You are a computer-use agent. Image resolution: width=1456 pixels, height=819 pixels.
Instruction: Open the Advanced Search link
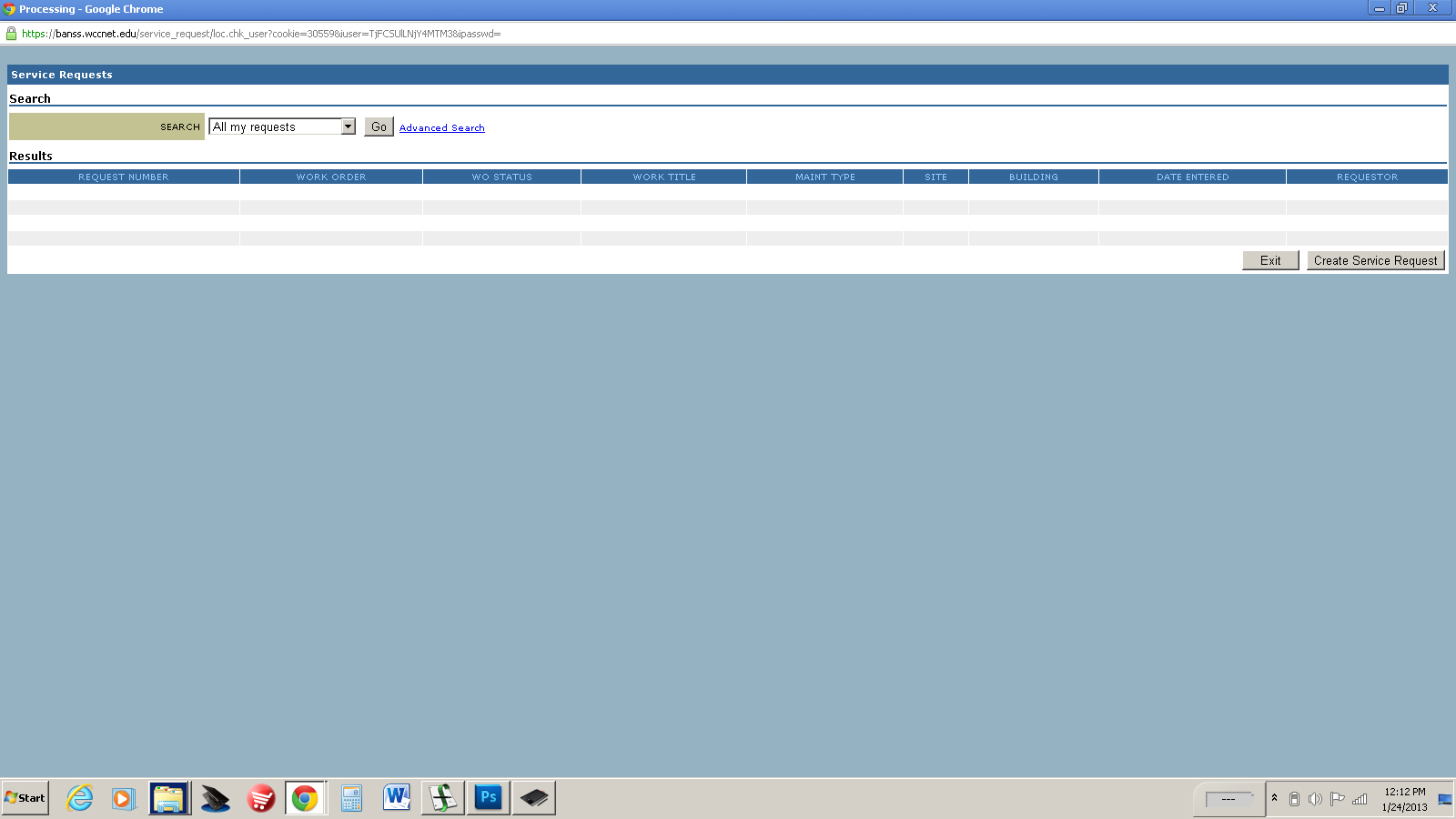441,128
